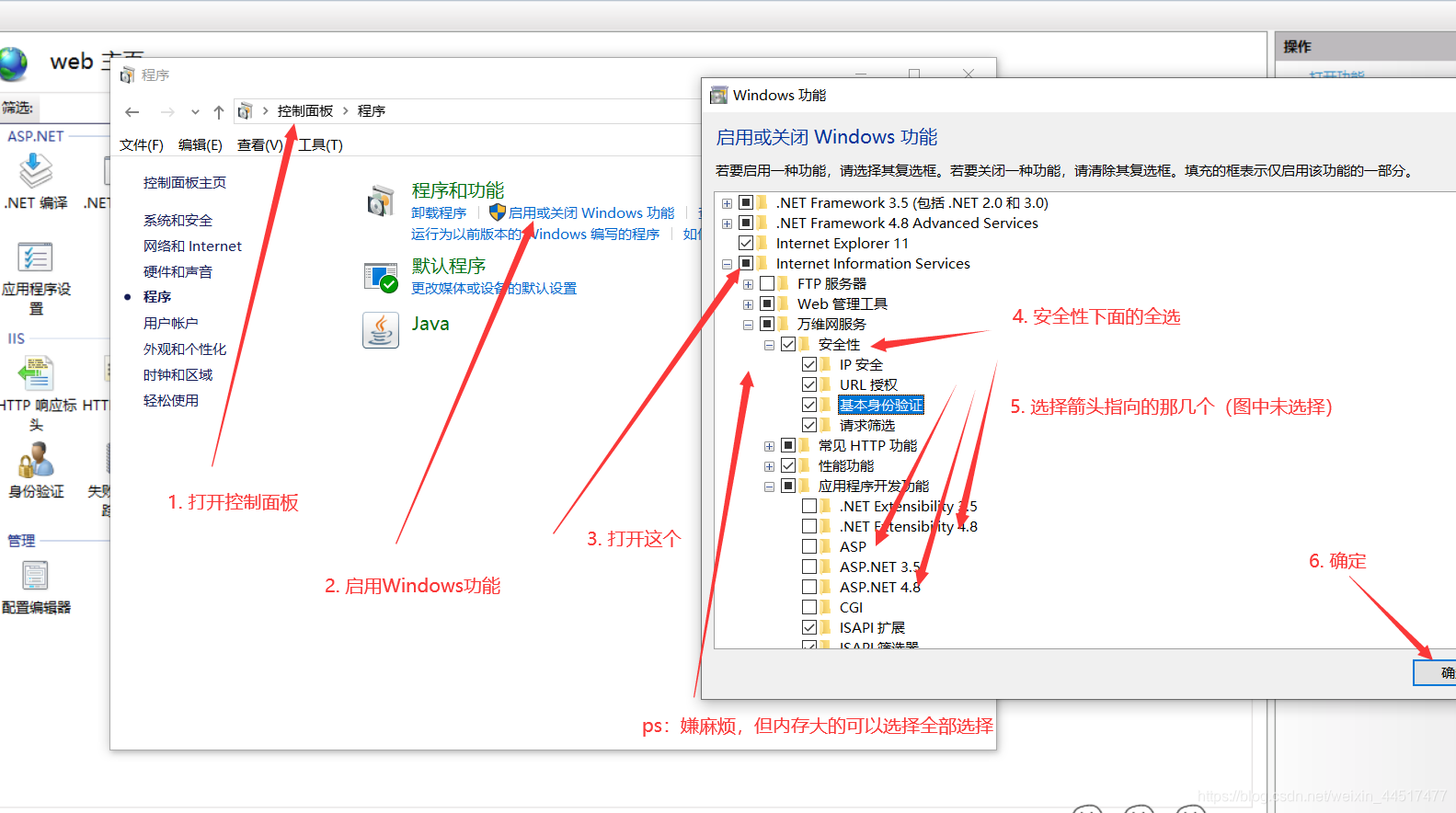
Task: Expand the .NET Framework 3.5 node
Action: pos(728,203)
